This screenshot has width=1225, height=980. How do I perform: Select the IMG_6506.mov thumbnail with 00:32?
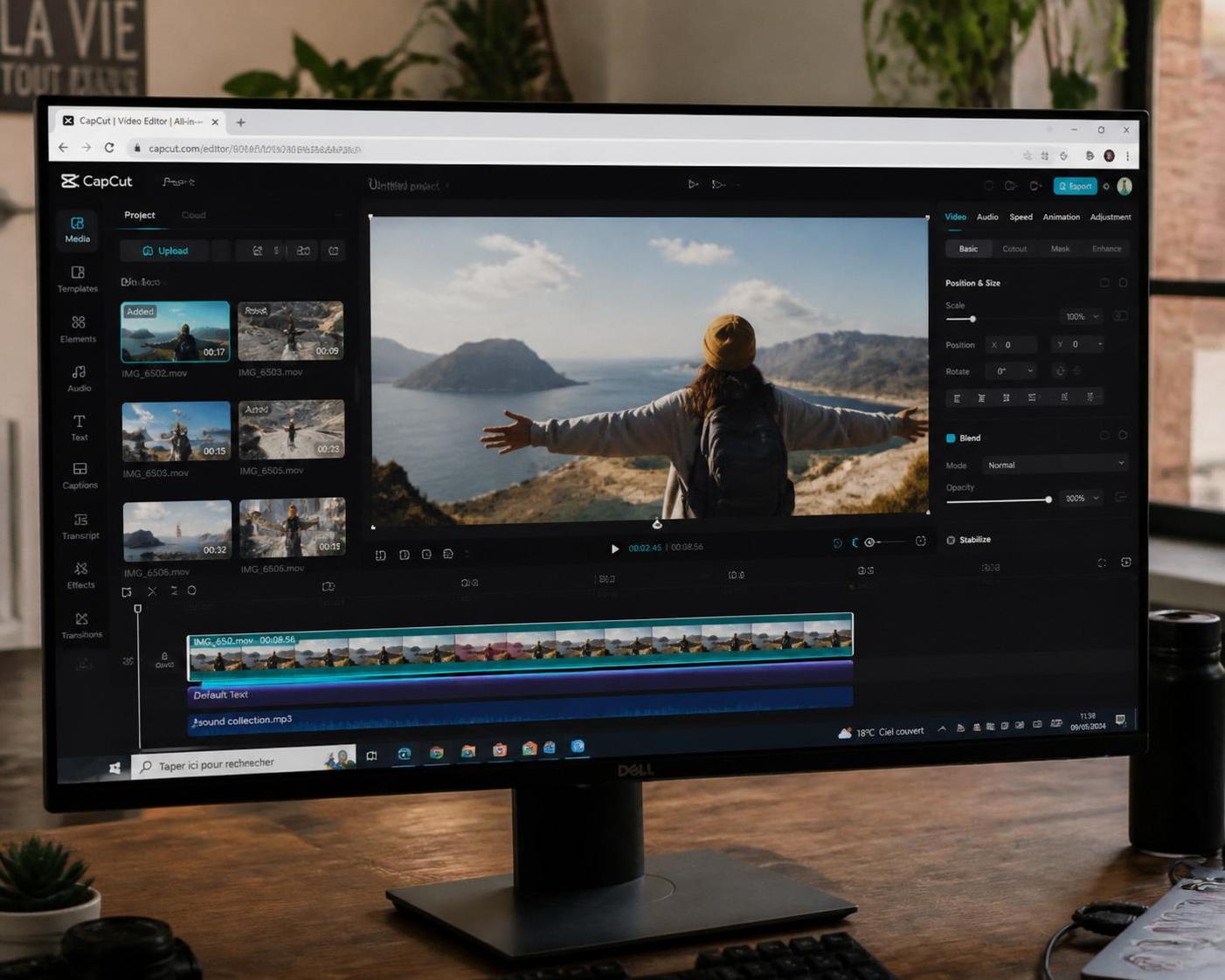point(177,531)
